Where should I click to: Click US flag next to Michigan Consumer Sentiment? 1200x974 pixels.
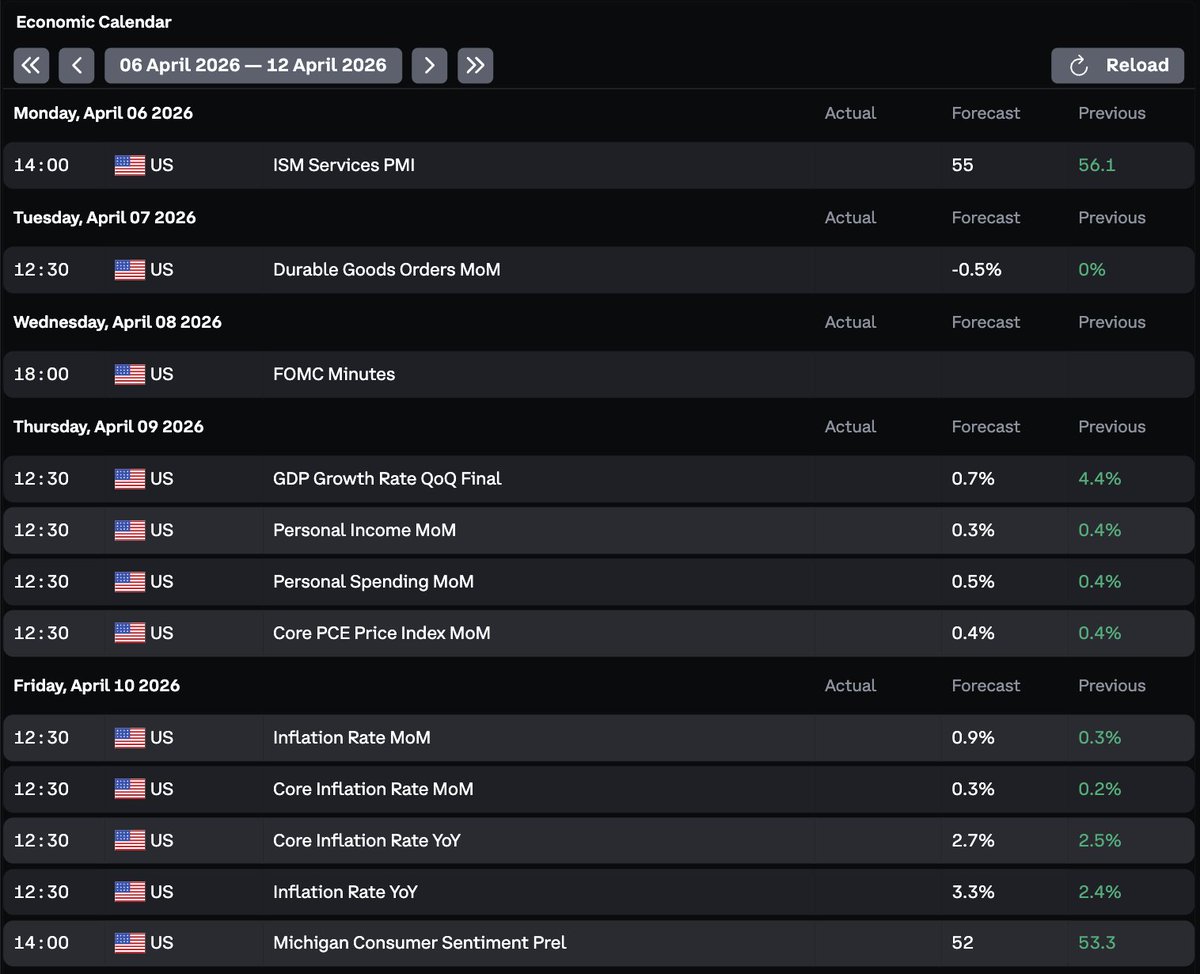[130, 943]
